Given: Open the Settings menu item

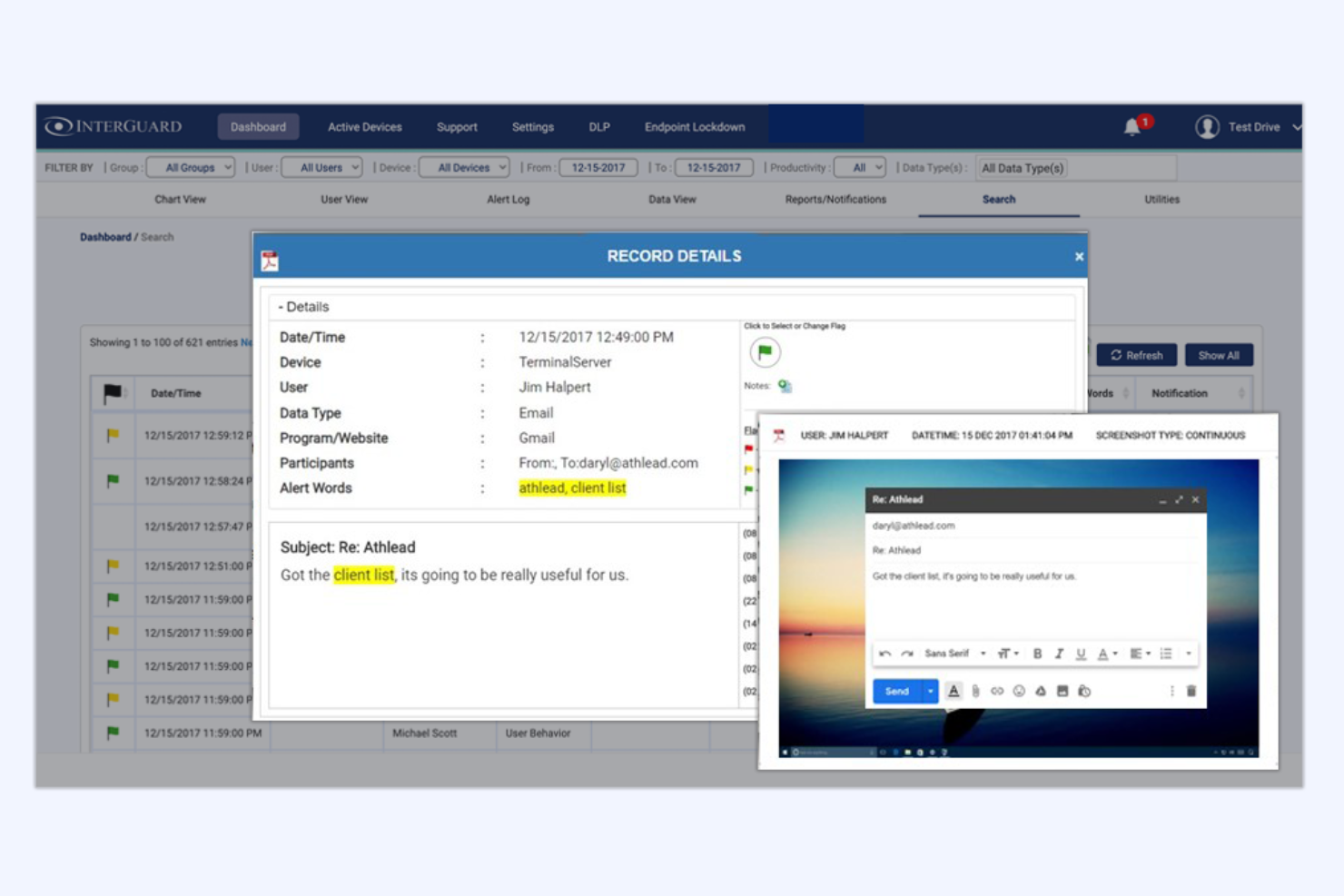Looking at the screenshot, I should pyautogui.click(x=533, y=127).
